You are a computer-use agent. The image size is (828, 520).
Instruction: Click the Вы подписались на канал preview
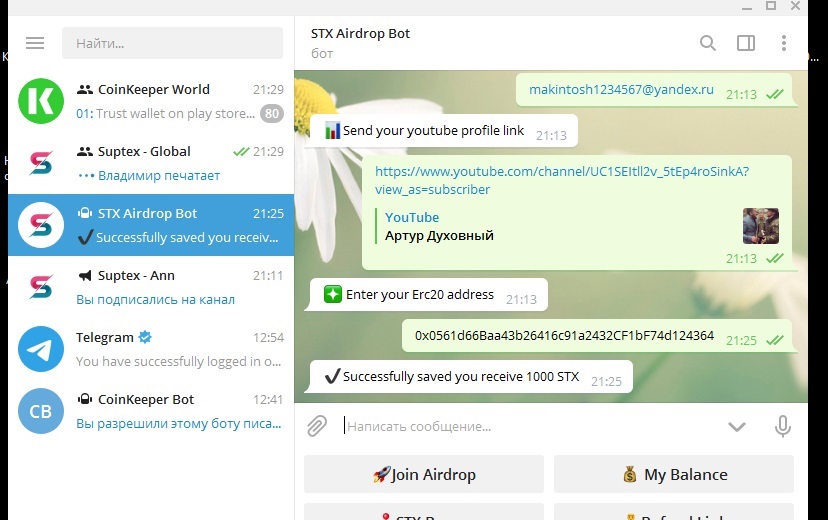click(x=155, y=299)
